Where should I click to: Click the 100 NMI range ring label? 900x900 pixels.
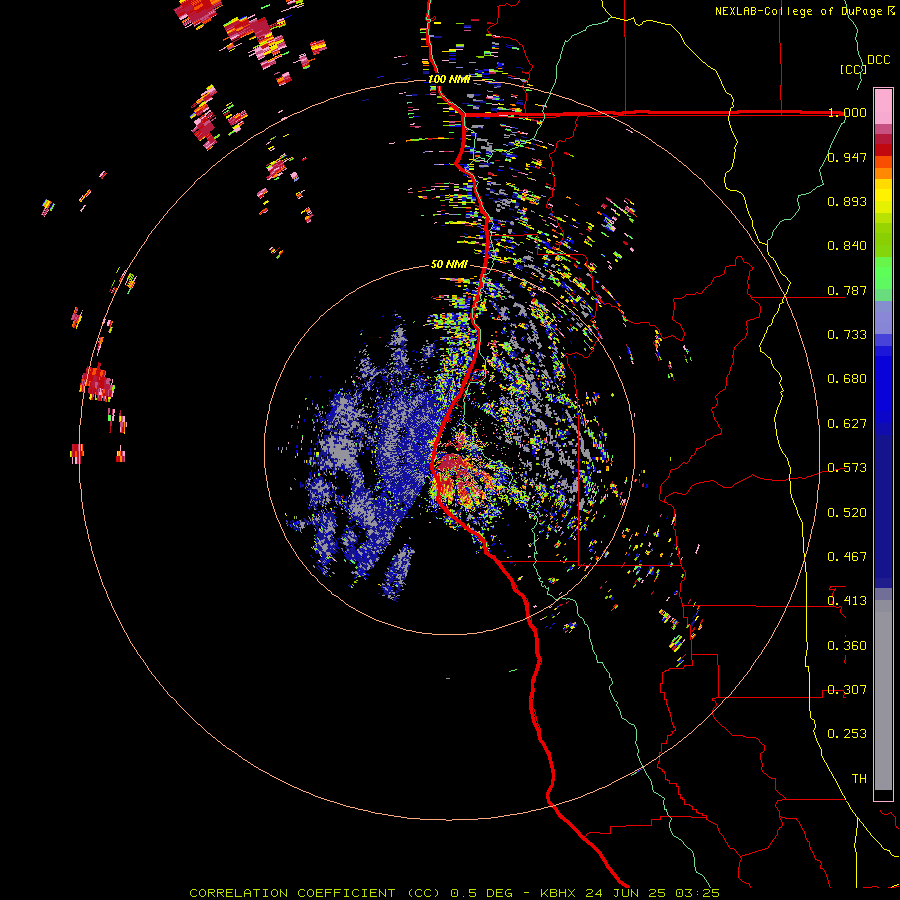click(449, 79)
